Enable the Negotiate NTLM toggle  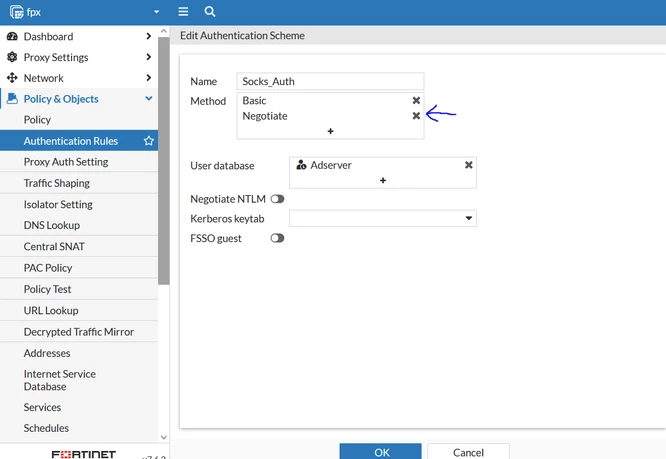277,199
